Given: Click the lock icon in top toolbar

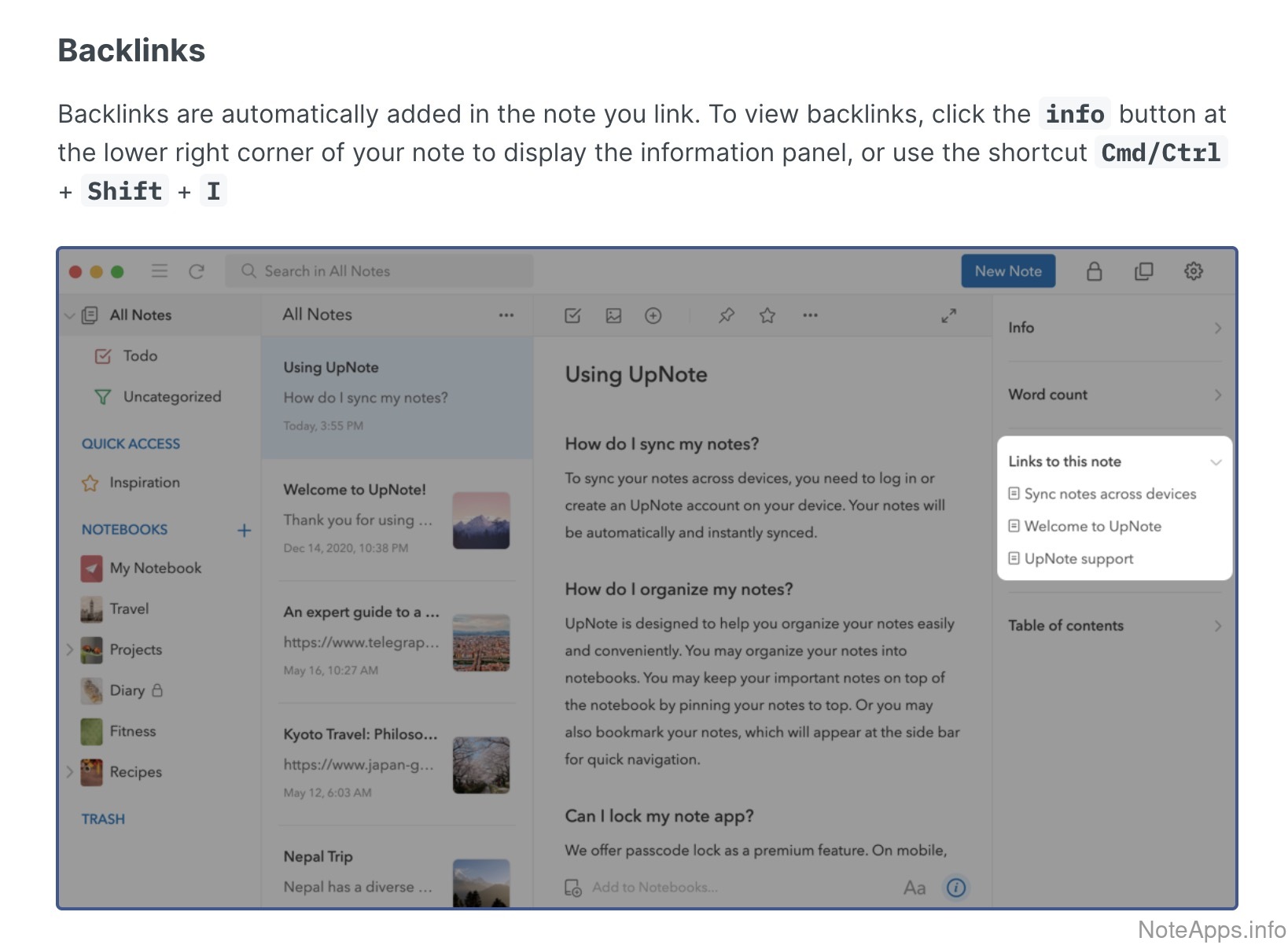Looking at the screenshot, I should [1094, 271].
